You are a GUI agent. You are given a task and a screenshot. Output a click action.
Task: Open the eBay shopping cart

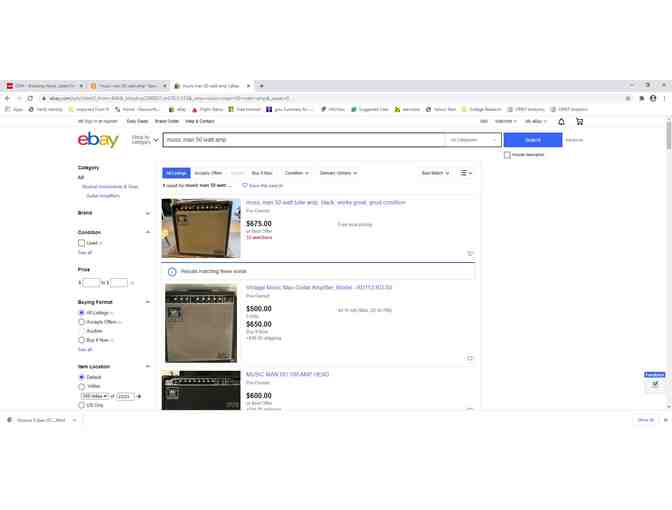579,121
